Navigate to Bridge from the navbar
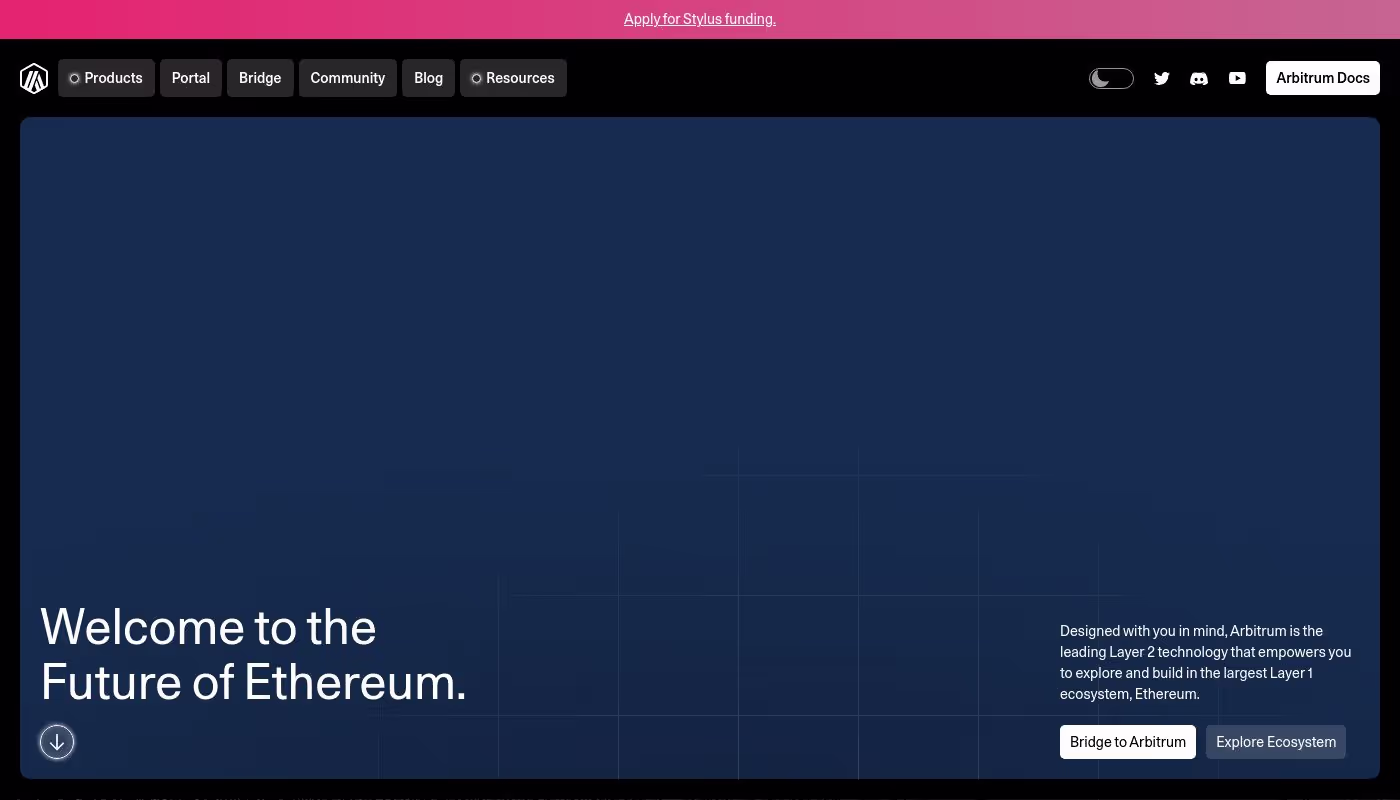 pos(260,78)
